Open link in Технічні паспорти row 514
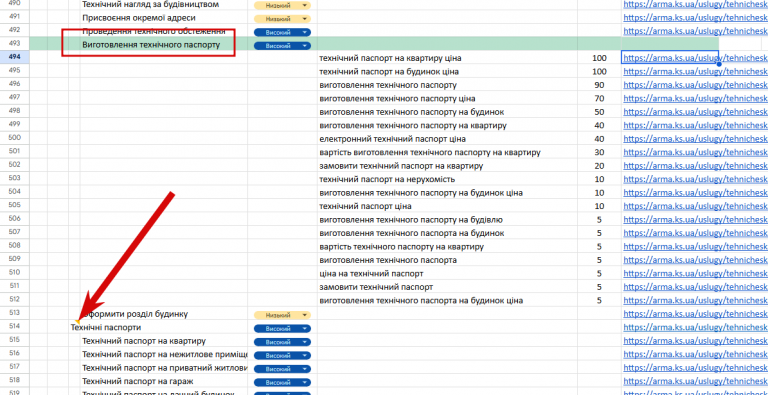This screenshot has height=395, width=768. (695, 327)
